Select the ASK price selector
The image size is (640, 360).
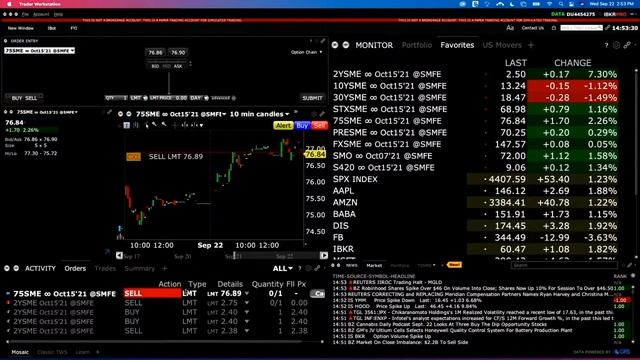[178, 66]
